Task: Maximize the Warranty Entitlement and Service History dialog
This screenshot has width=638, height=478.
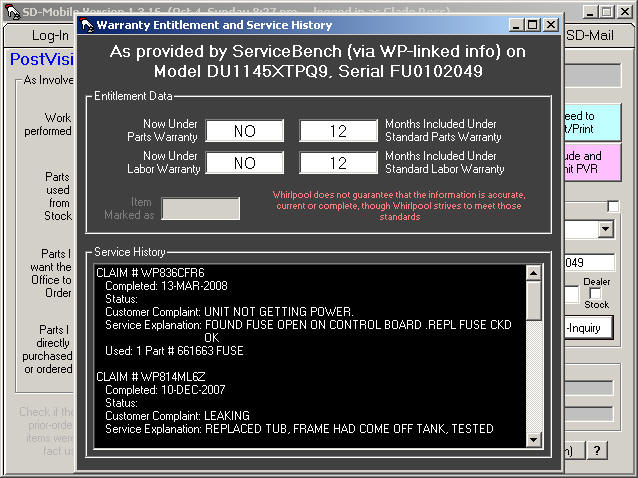Action: click(533, 25)
